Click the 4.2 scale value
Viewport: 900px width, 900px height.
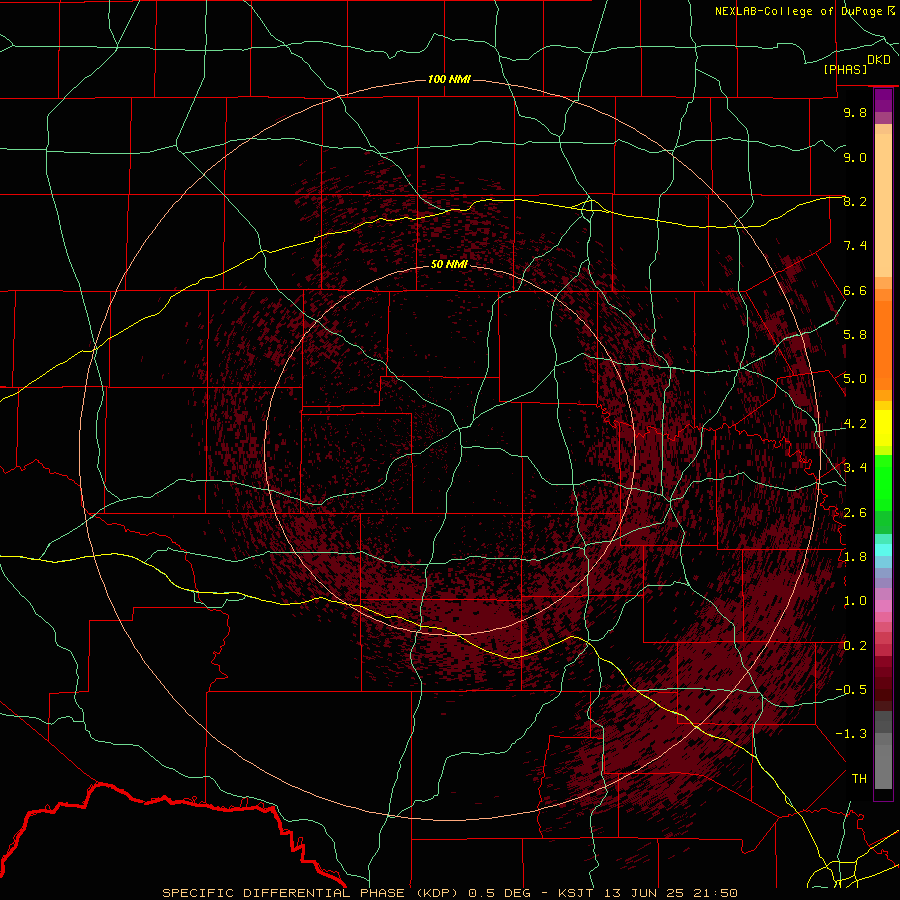click(x=855, y=424)
